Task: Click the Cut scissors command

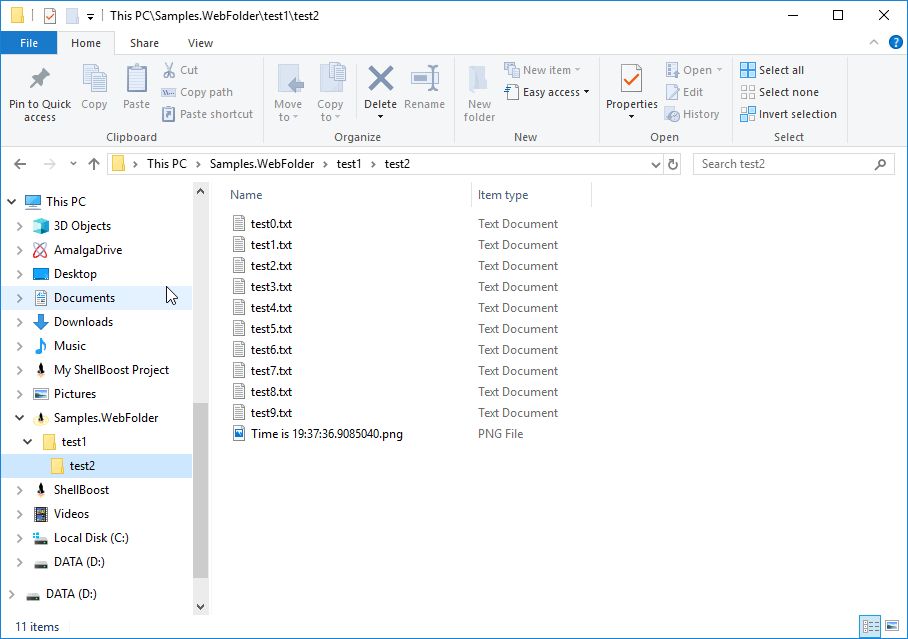Action: 181,70
